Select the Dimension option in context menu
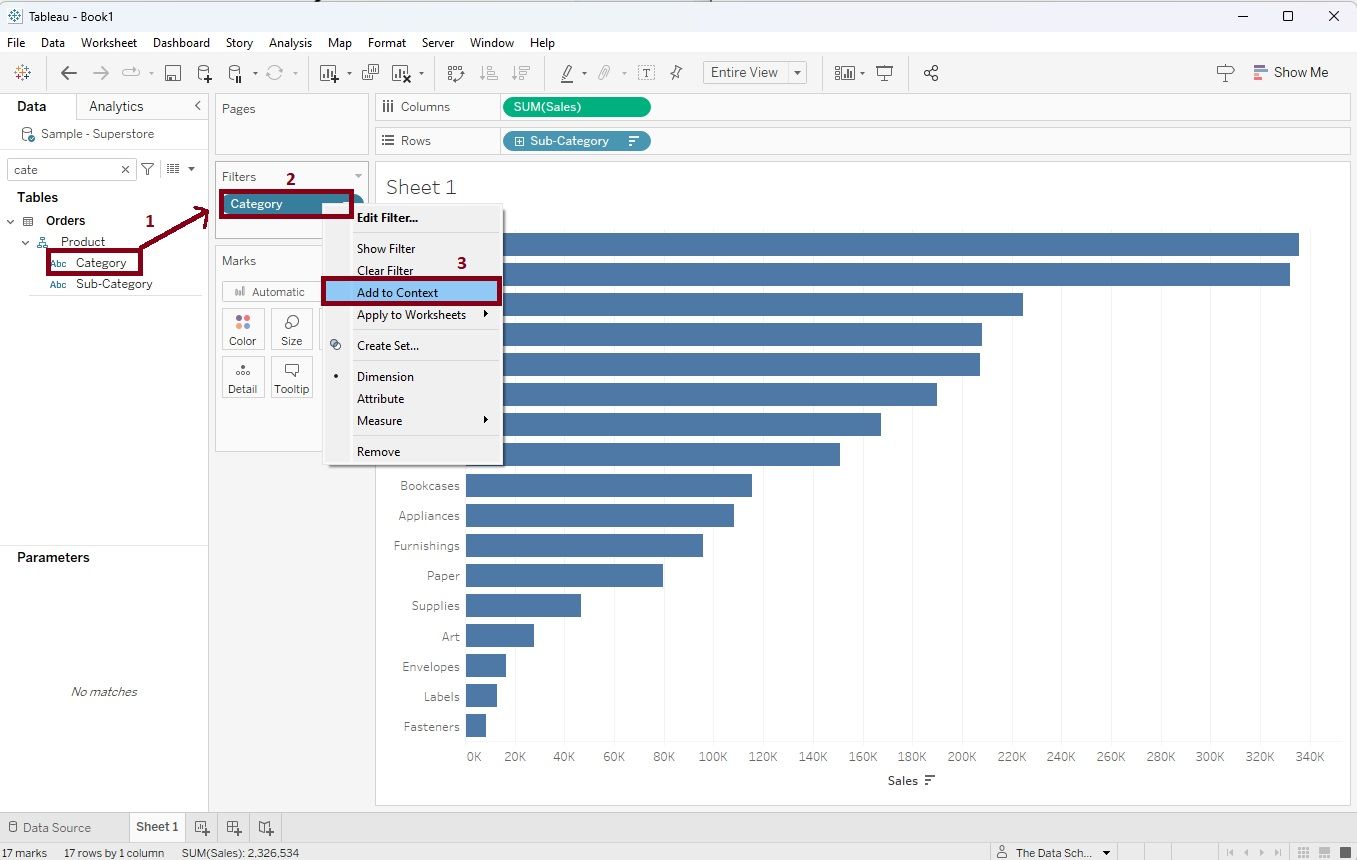 coord(385,377)
